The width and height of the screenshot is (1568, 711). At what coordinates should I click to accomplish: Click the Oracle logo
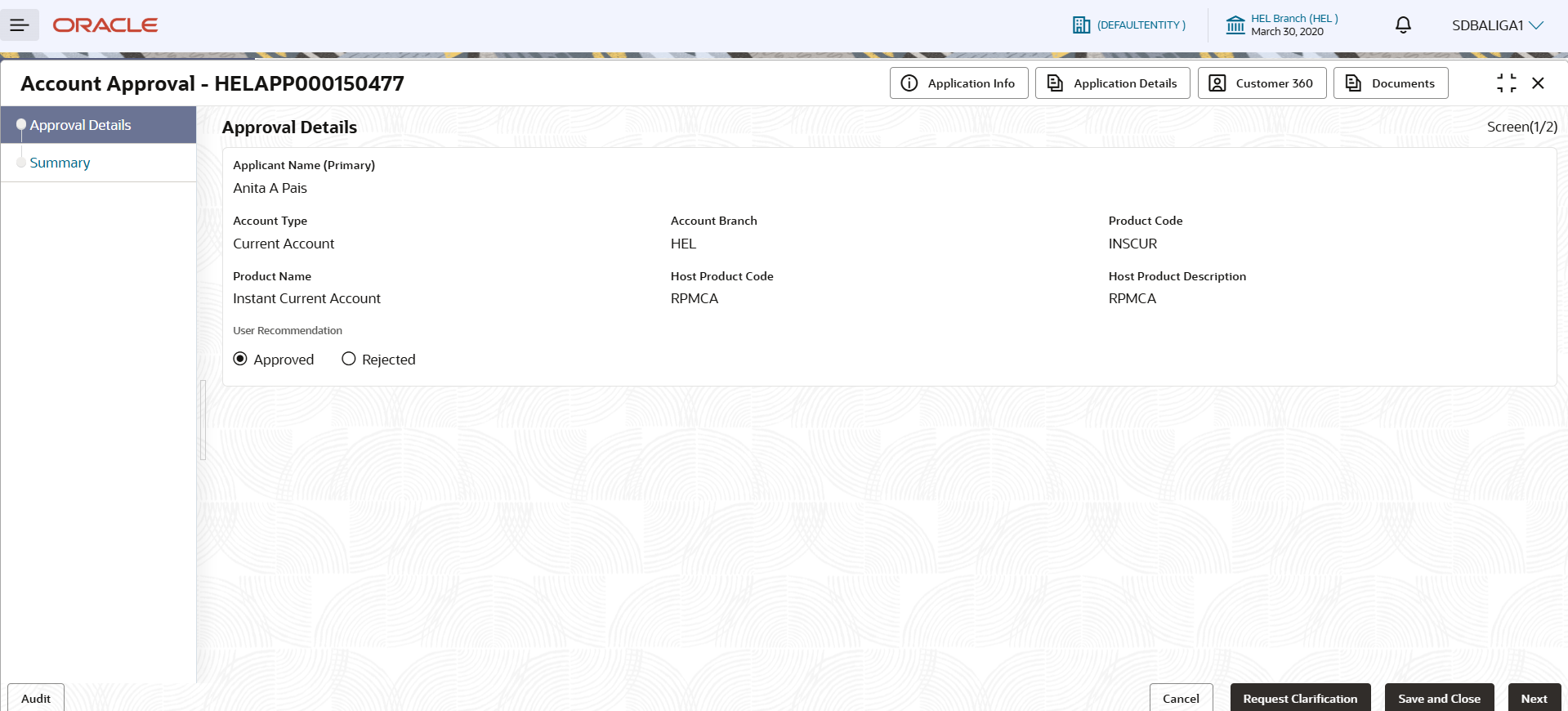pyautogui.click(x=105, y=25)
